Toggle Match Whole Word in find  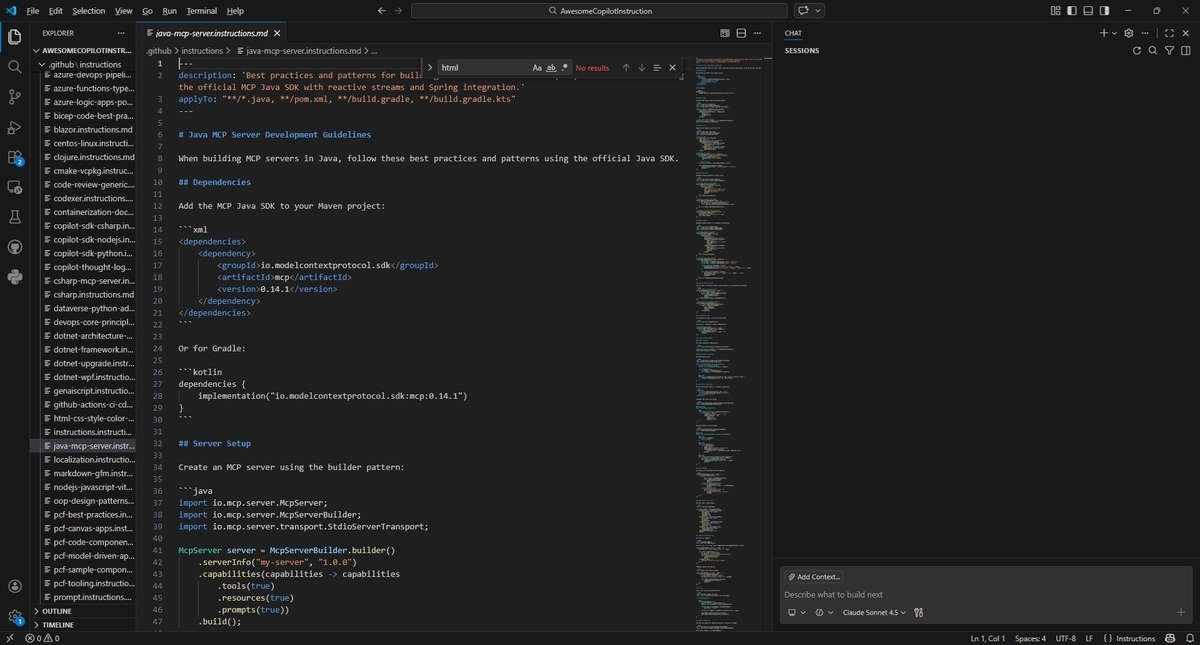pos(551,68)
